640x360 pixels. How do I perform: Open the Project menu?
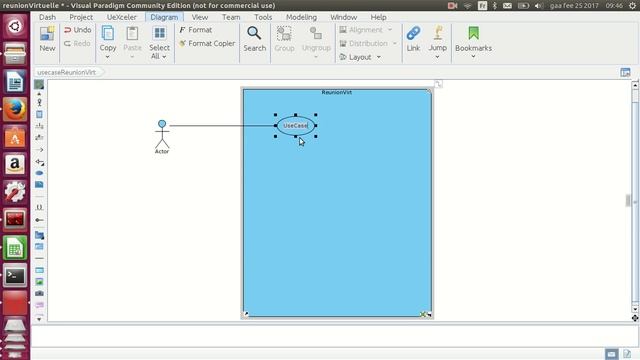pyautogui.click(x=81, y=17)
